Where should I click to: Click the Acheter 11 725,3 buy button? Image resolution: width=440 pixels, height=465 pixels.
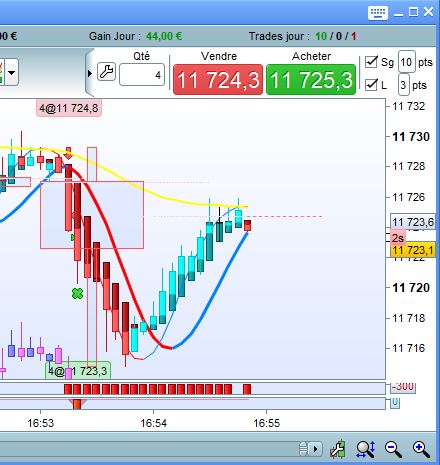click(311, 80)
